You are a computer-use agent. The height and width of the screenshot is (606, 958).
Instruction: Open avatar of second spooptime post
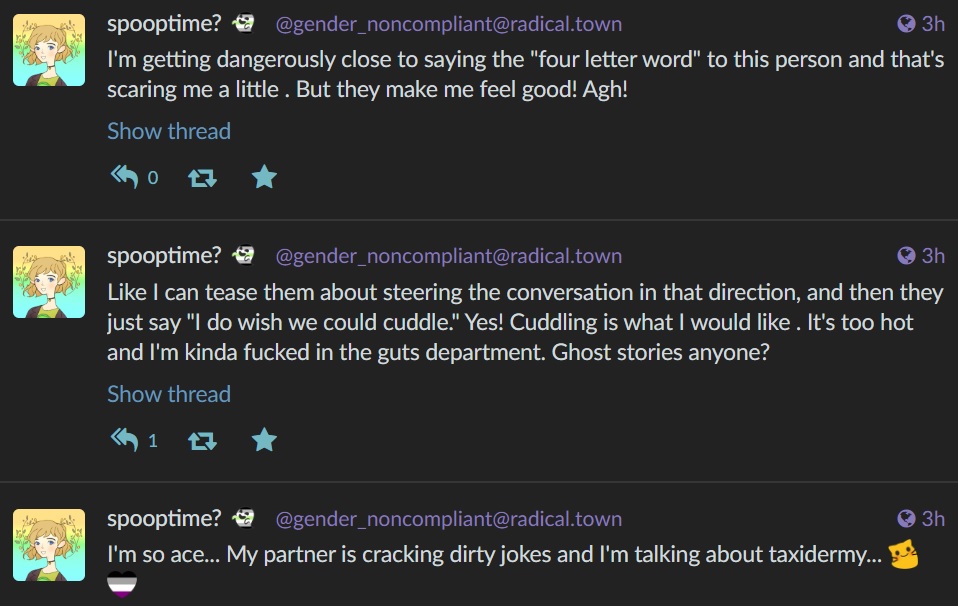49,282
